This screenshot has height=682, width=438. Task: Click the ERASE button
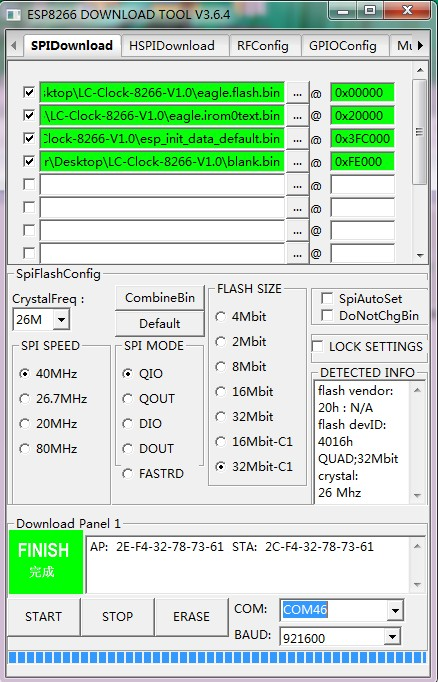pos(191,616)
